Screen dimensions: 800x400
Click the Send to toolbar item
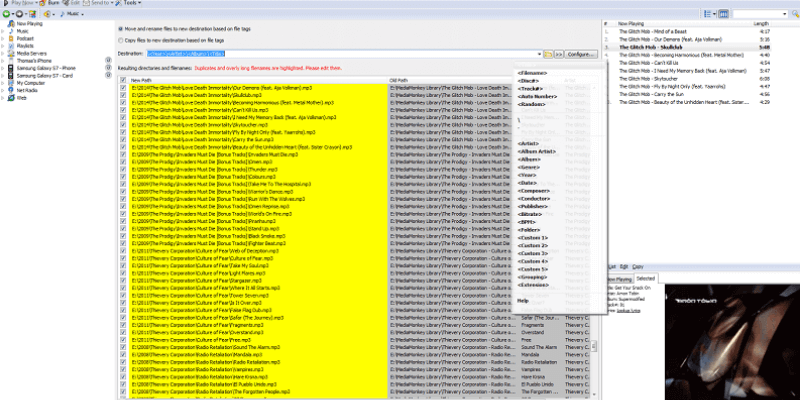98,3
